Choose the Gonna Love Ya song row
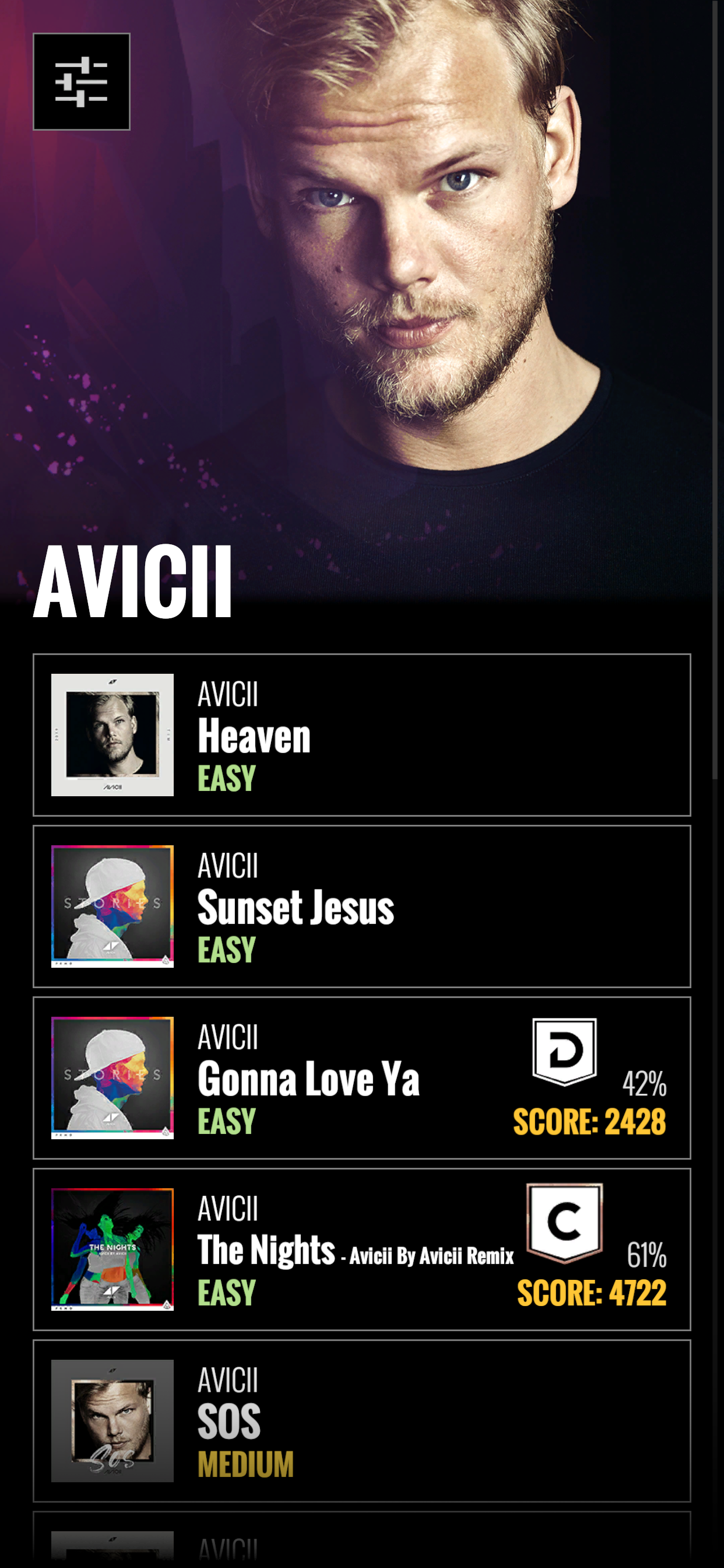Image resolution: width=724 pixels, height=1568 pixels. coord(362,1078)
